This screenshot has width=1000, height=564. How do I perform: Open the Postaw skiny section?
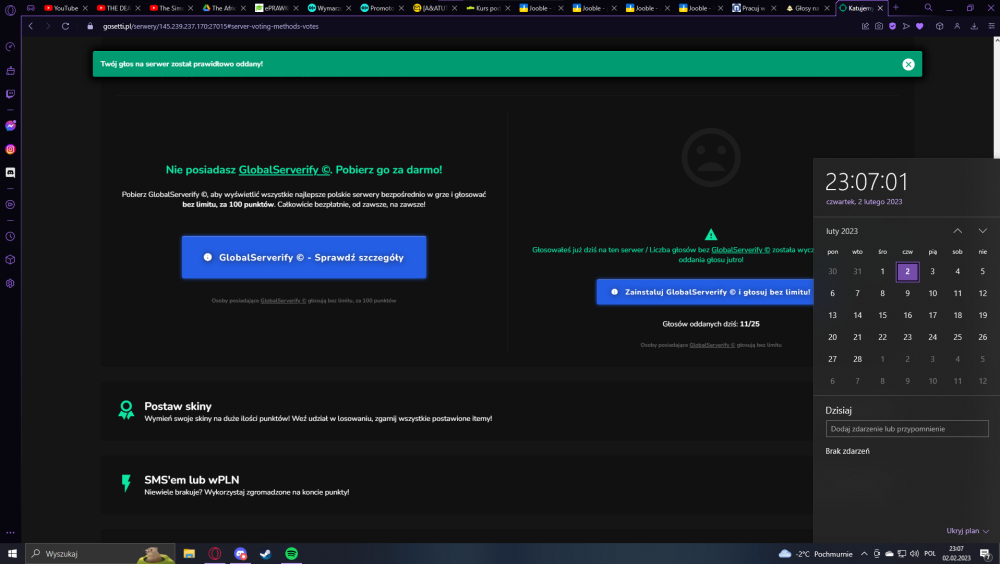[x=456, y=412]
